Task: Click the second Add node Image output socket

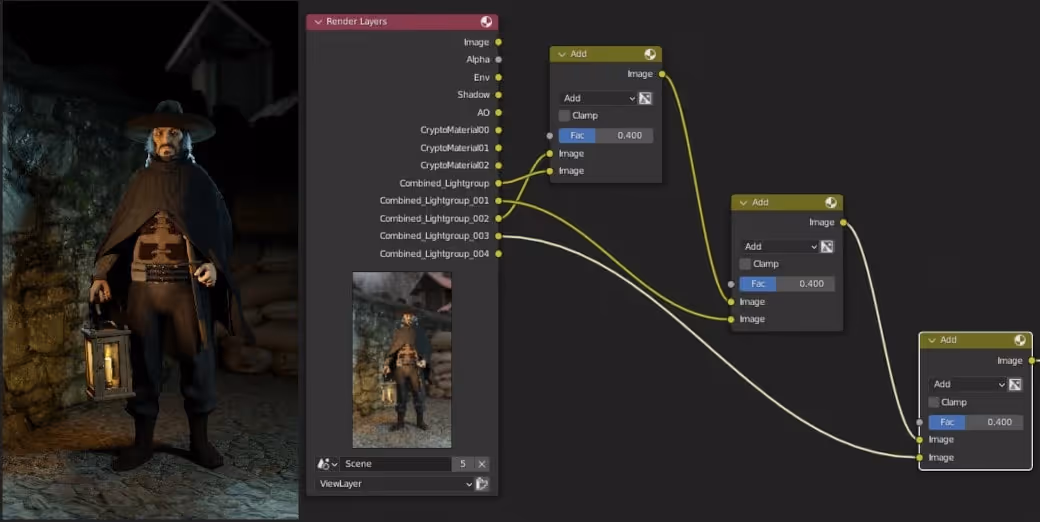Action: point(843,223)
